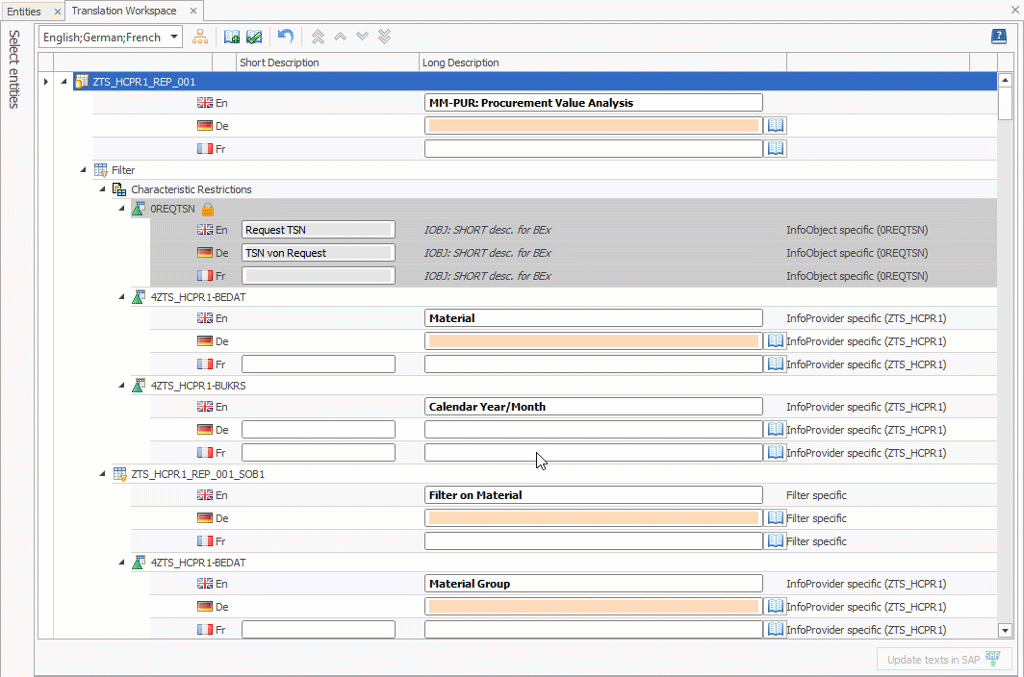Collapse 4ZTS_HCPR1-BEDAT under ZTS_HCPR1_REP_001_SOB1
Viewport: 1024px width, 677px height.
tap(121, 562)
